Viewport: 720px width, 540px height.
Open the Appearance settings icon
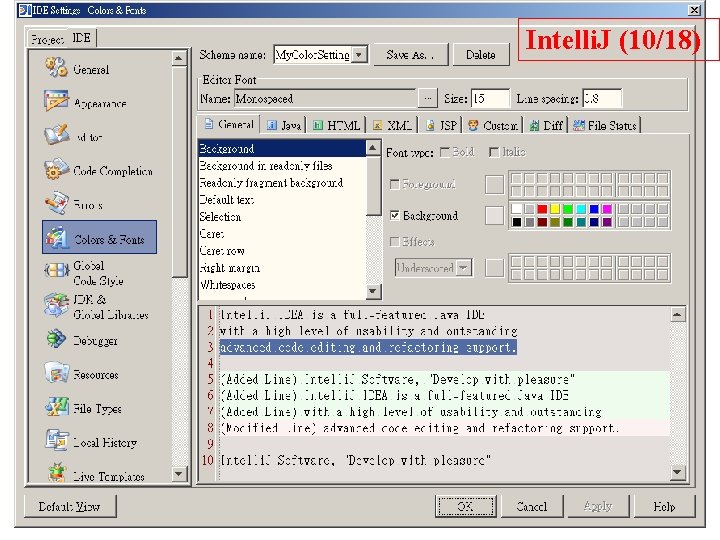tap(56, 101)
